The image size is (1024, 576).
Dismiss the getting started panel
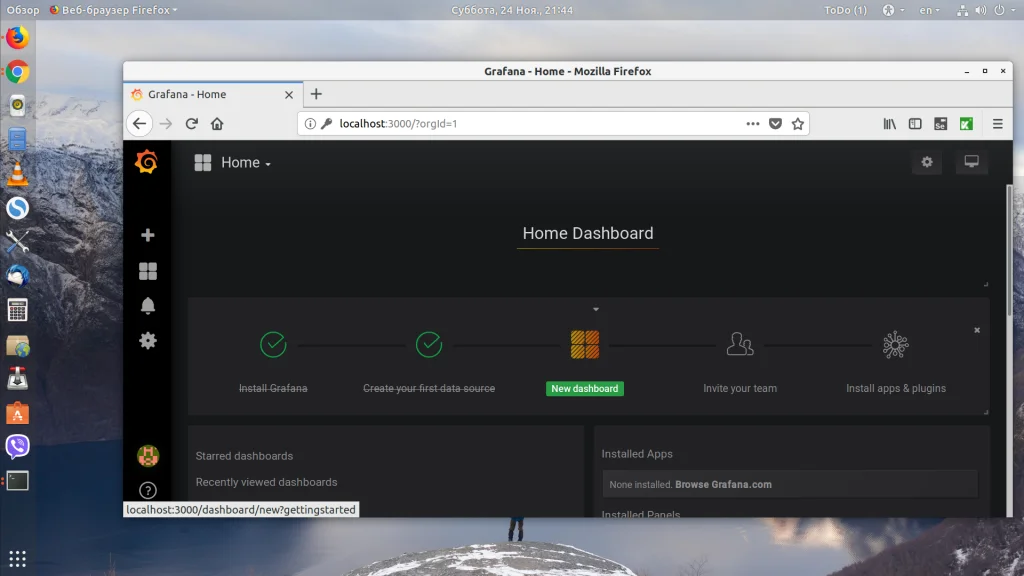click(x=977, y=330)
